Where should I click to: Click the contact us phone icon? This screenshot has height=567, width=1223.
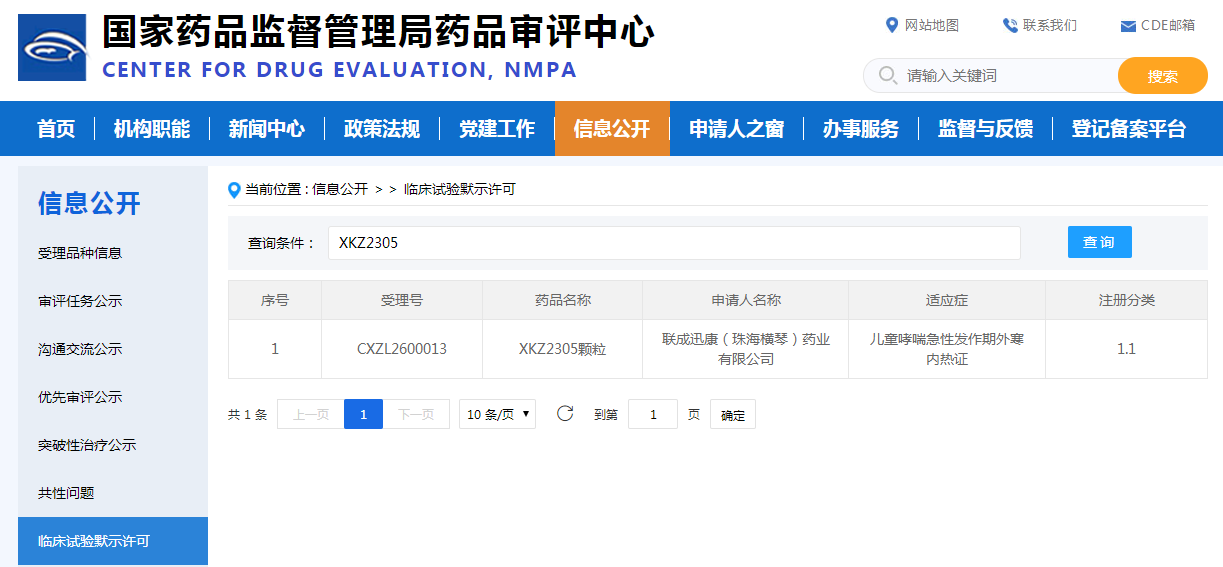(x=1010, y=25)
